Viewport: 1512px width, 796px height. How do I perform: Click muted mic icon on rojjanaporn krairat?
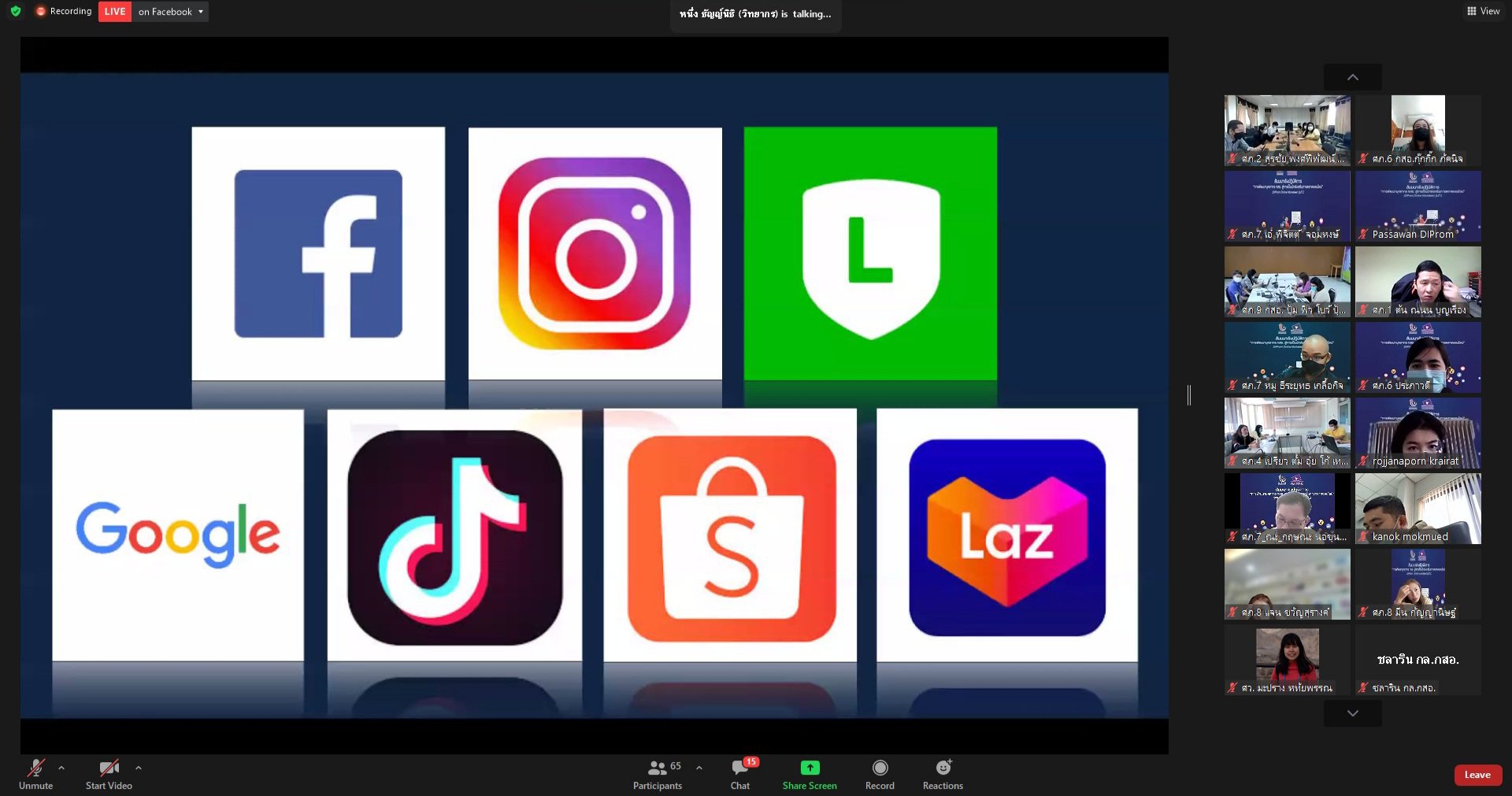tap(1363, 461)
